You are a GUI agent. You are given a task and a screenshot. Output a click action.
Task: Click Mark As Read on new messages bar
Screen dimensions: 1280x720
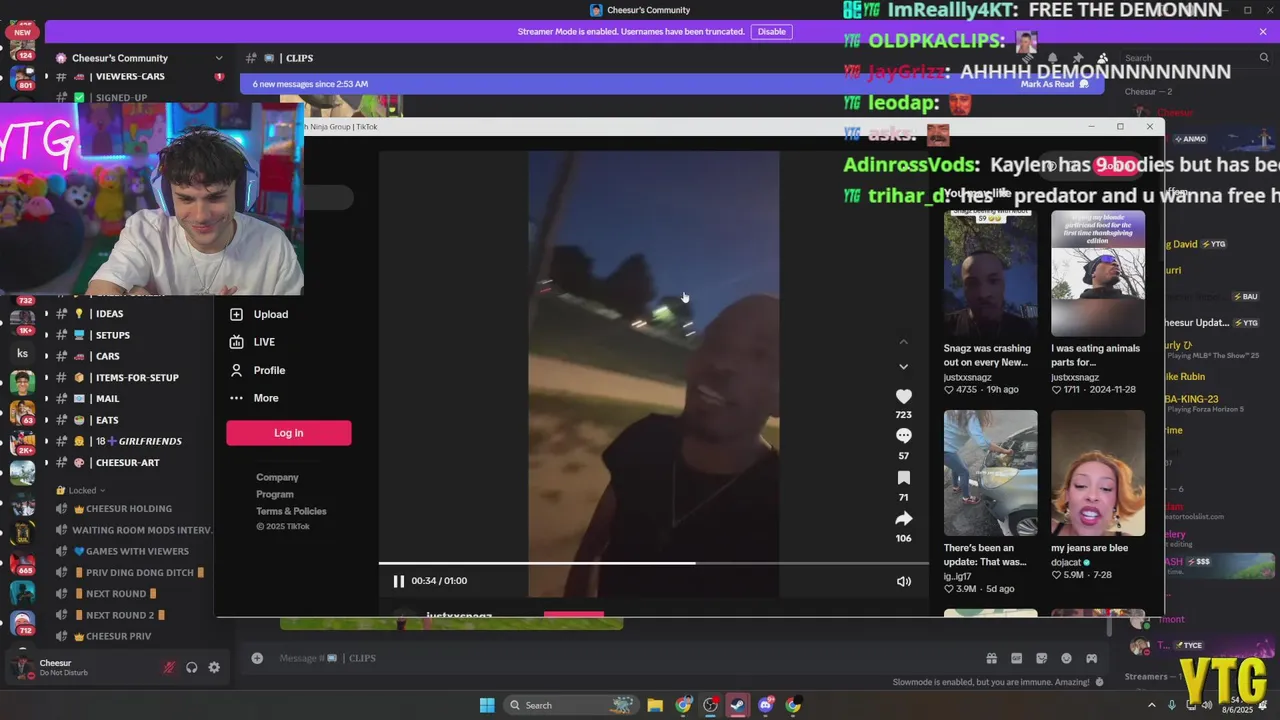[x=1054, y=84]
